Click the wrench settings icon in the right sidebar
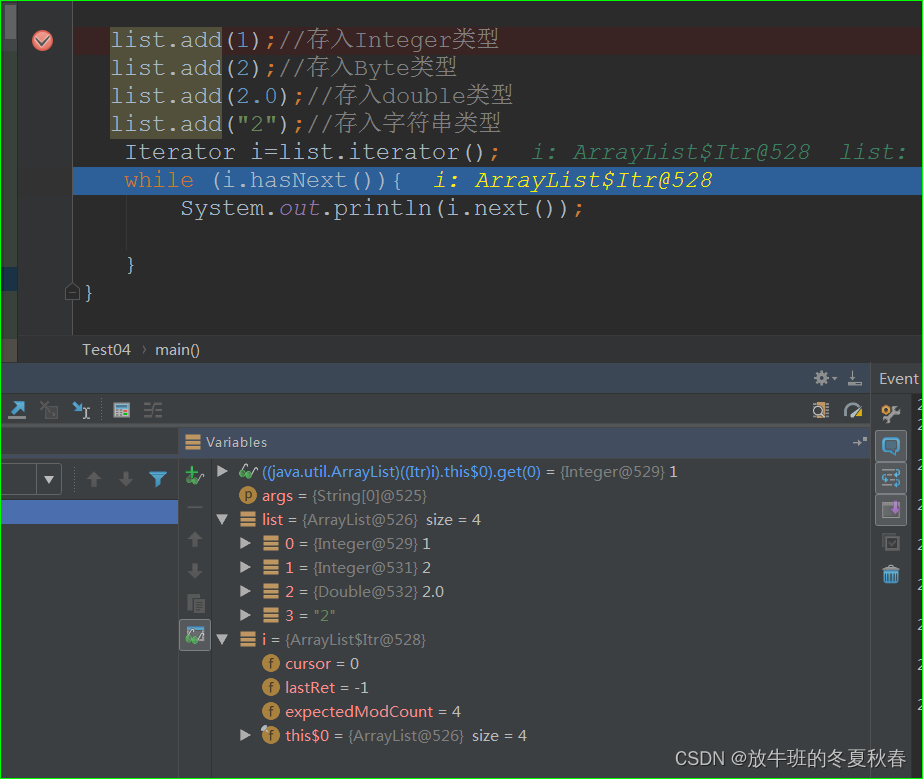 (x=891, y=413)
